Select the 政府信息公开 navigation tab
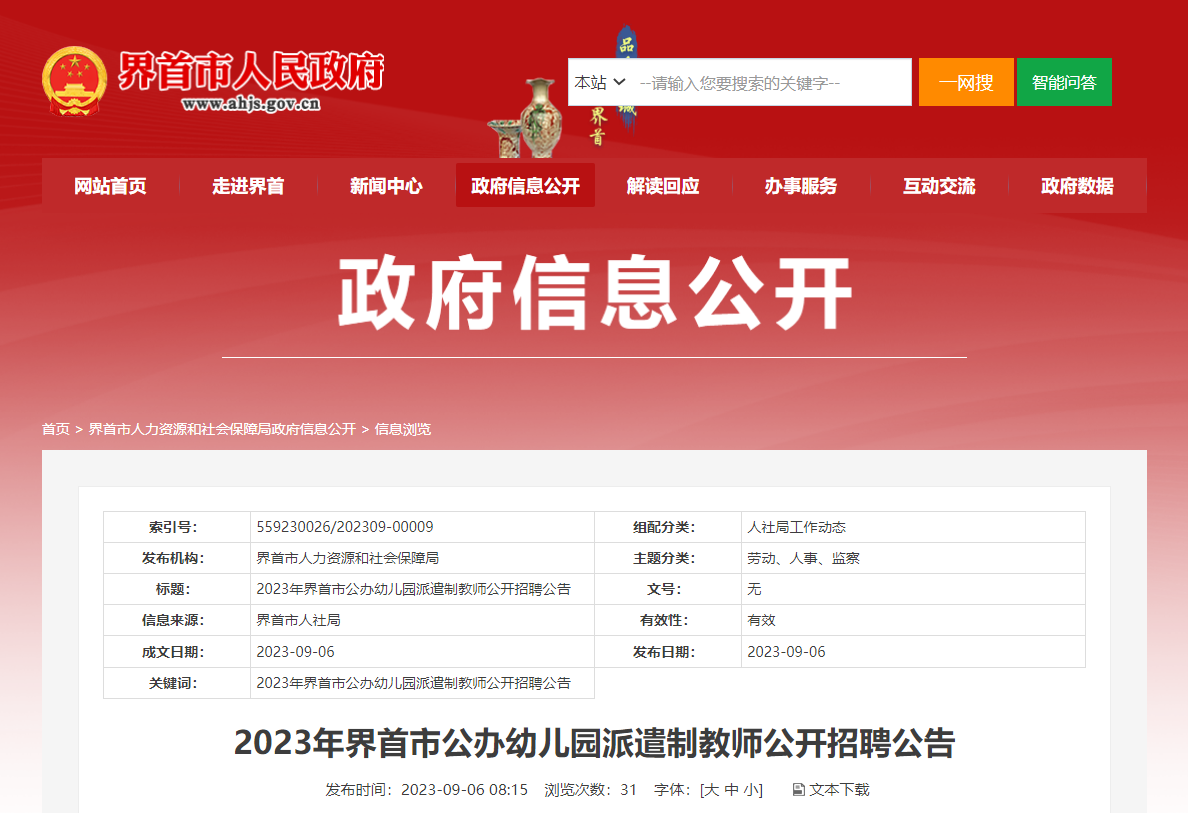The width and height of the screenshot is (1188, 813). (525, 186)
